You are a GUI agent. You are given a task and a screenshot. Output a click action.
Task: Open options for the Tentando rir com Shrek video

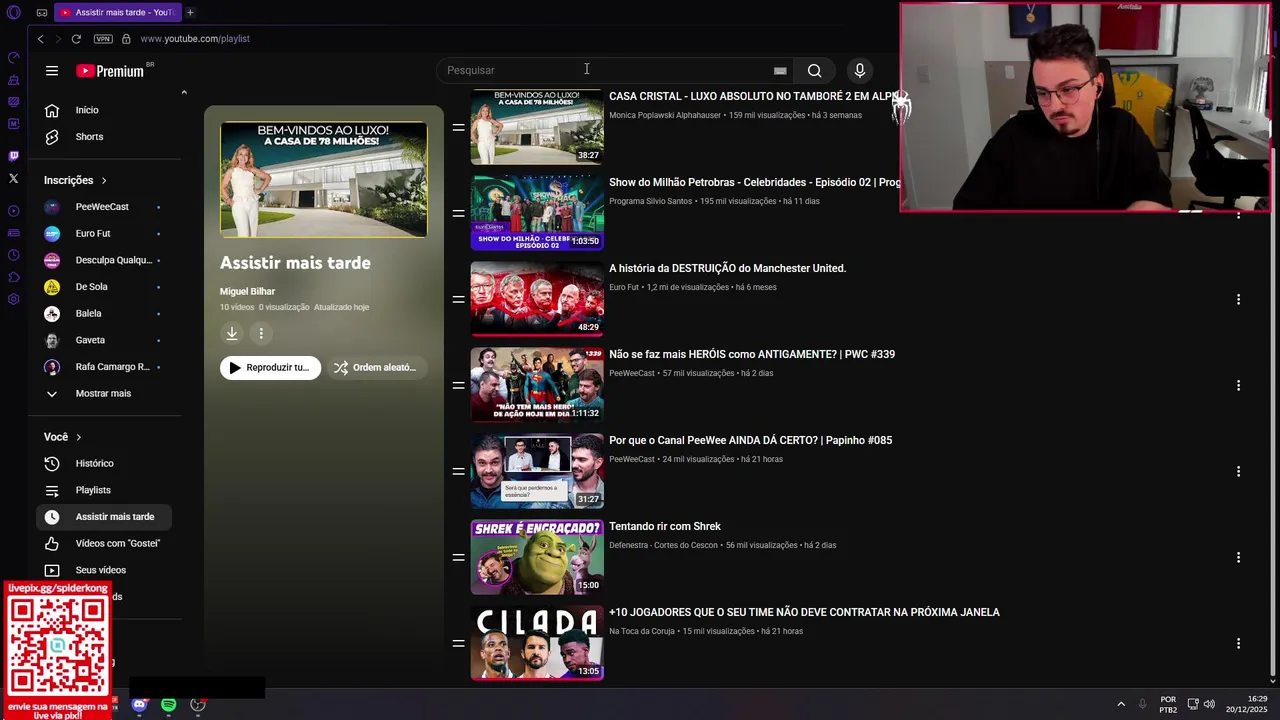point(1238,557)
